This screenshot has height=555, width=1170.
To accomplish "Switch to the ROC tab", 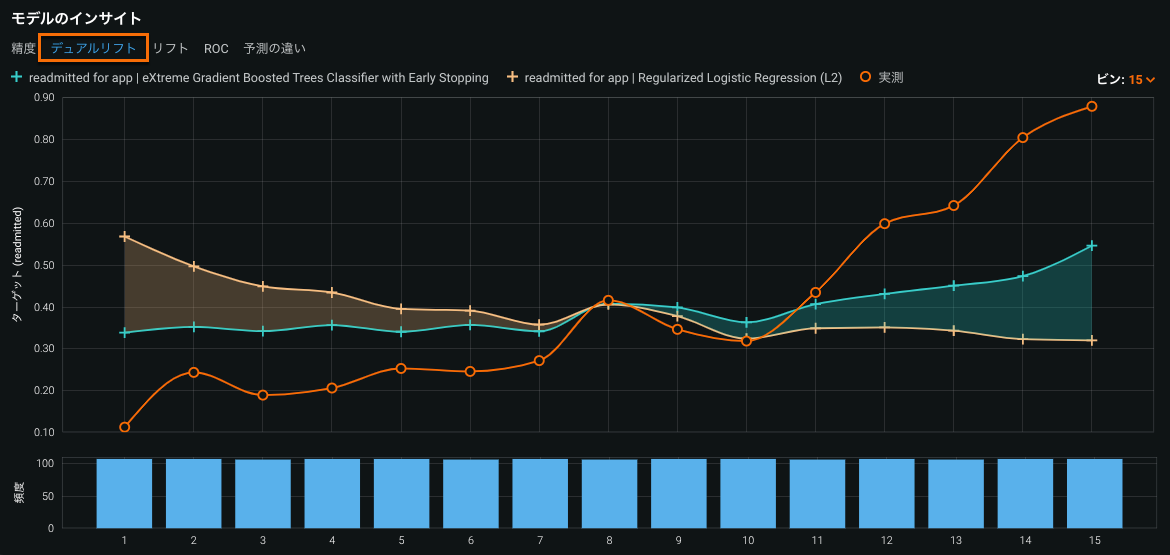I will point(216,48).
